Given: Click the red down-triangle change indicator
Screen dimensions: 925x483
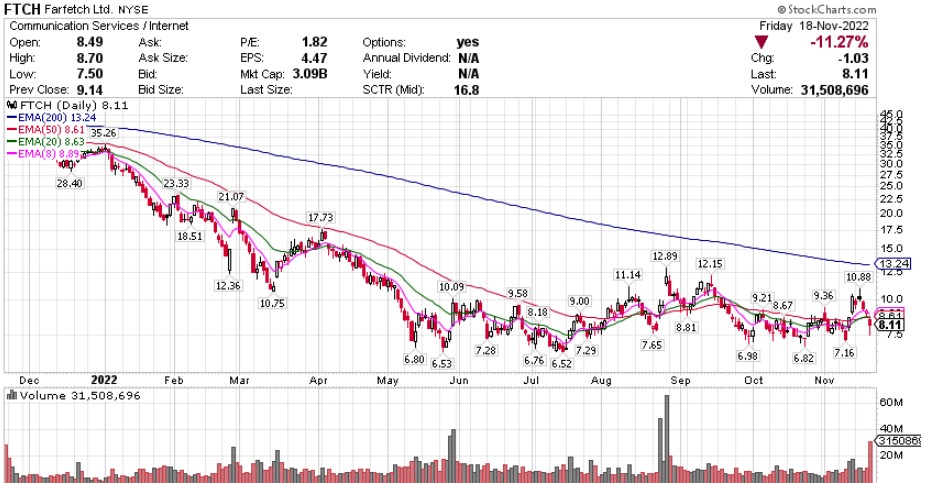Looking at the screenshot, I should (x=761, y=42).
